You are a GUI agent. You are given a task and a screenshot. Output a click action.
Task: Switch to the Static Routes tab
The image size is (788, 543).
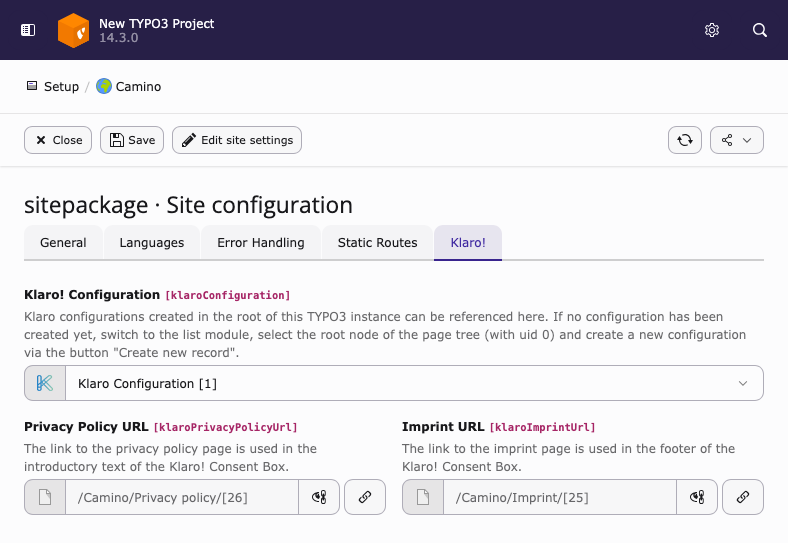(x=377, y=242)
